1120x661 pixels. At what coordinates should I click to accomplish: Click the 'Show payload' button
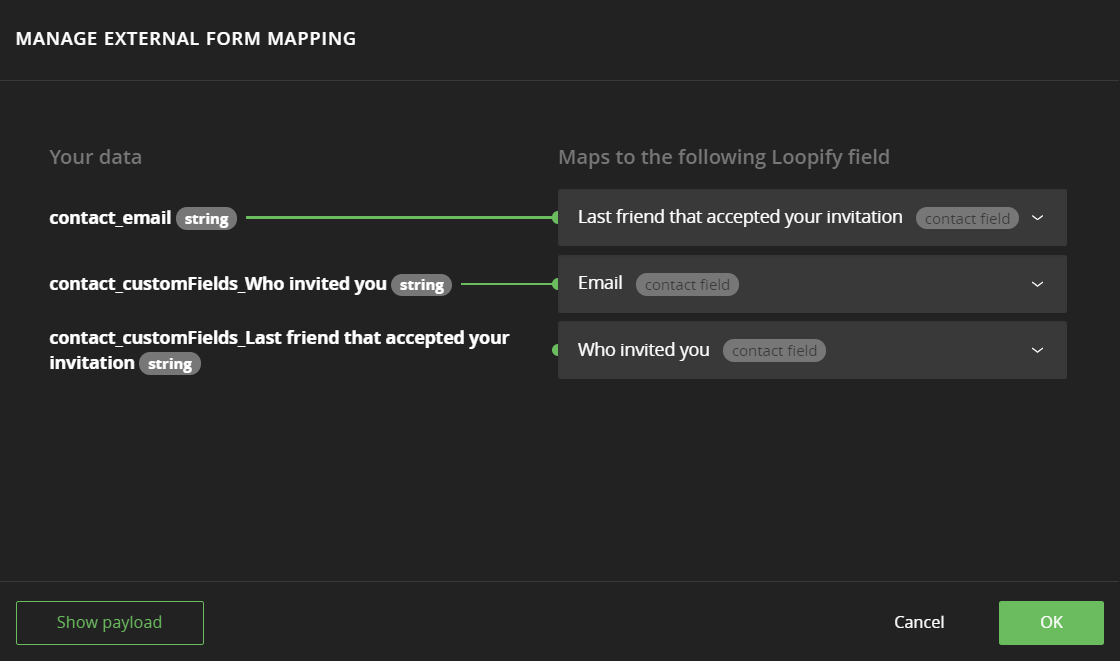click(110, 622)
